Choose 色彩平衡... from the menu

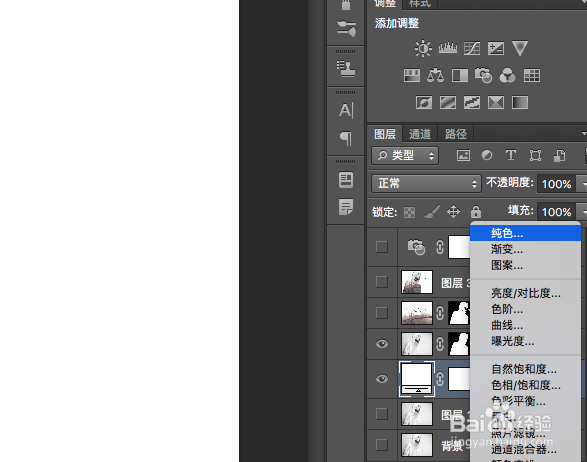(526, 401)
